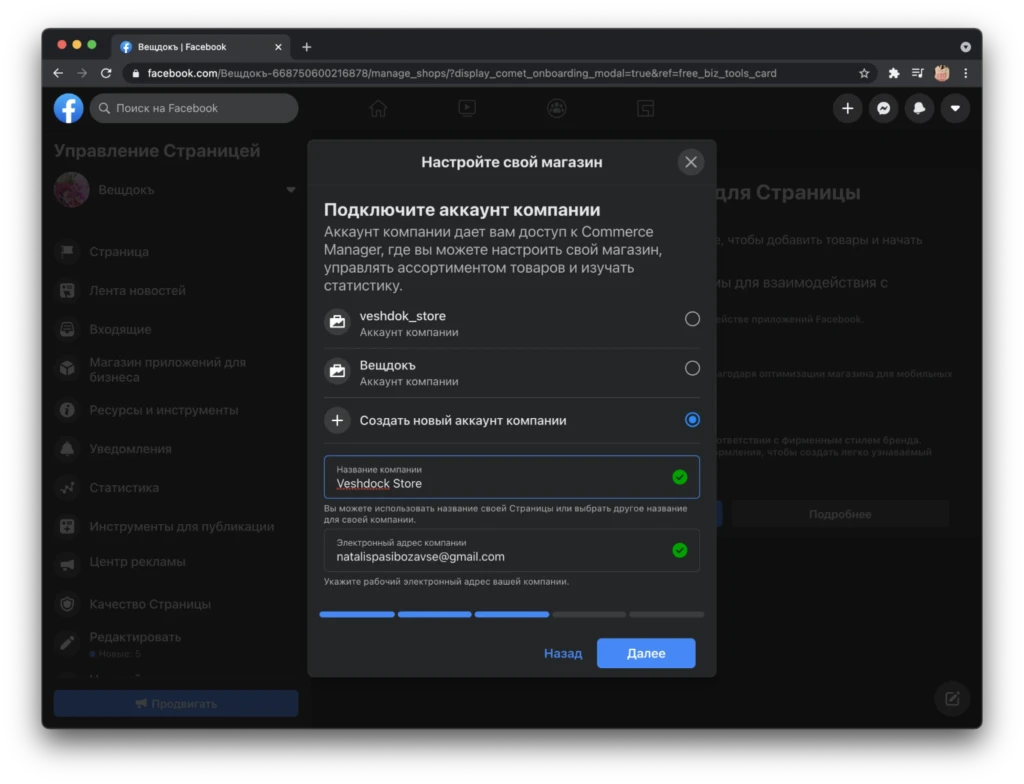Click the Редактировать pencil icon
The height and width of the screenshot is (784, 1024).
click(x=67, y=643)
